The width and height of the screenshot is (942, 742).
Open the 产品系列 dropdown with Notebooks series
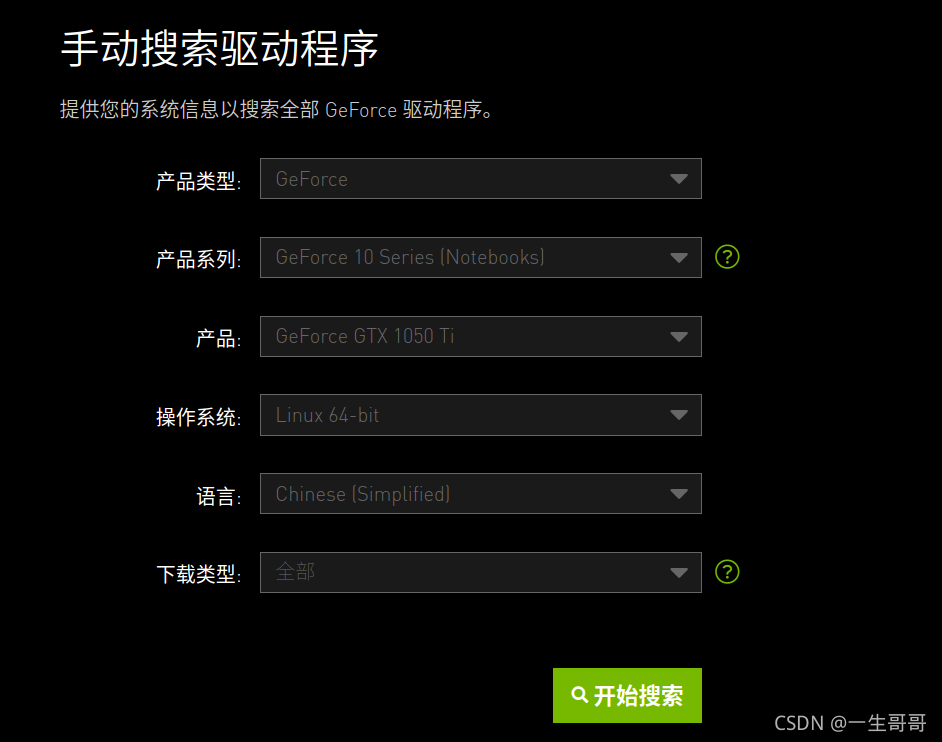[x=481, y=257]
